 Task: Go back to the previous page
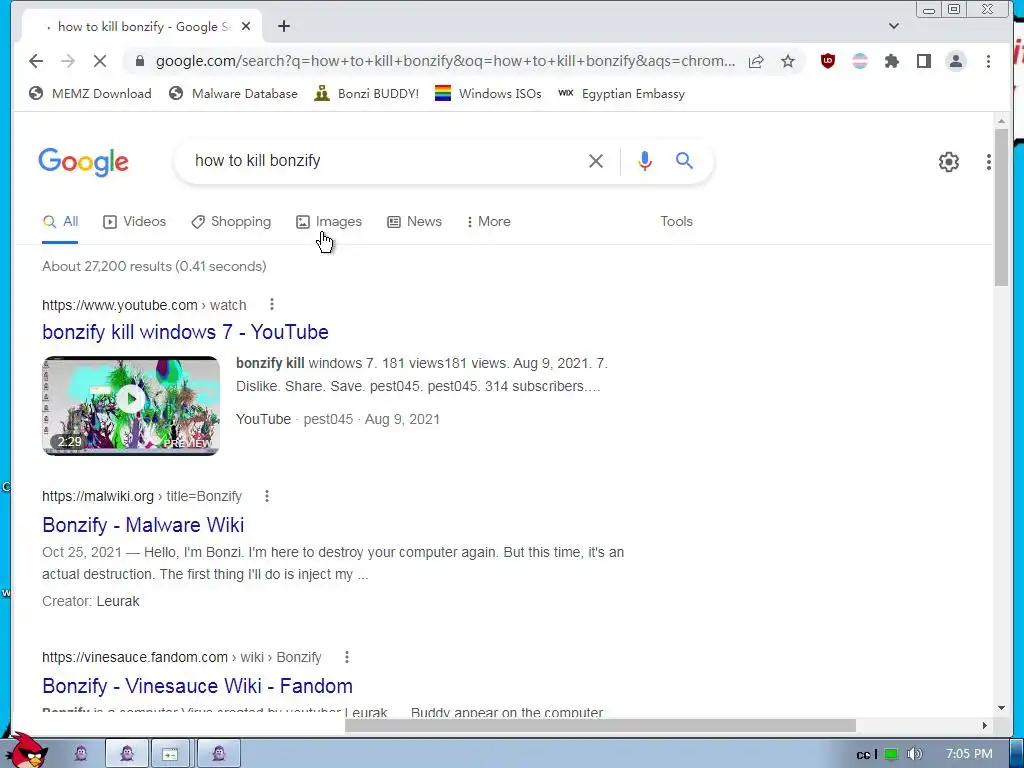tap(36, 61)
